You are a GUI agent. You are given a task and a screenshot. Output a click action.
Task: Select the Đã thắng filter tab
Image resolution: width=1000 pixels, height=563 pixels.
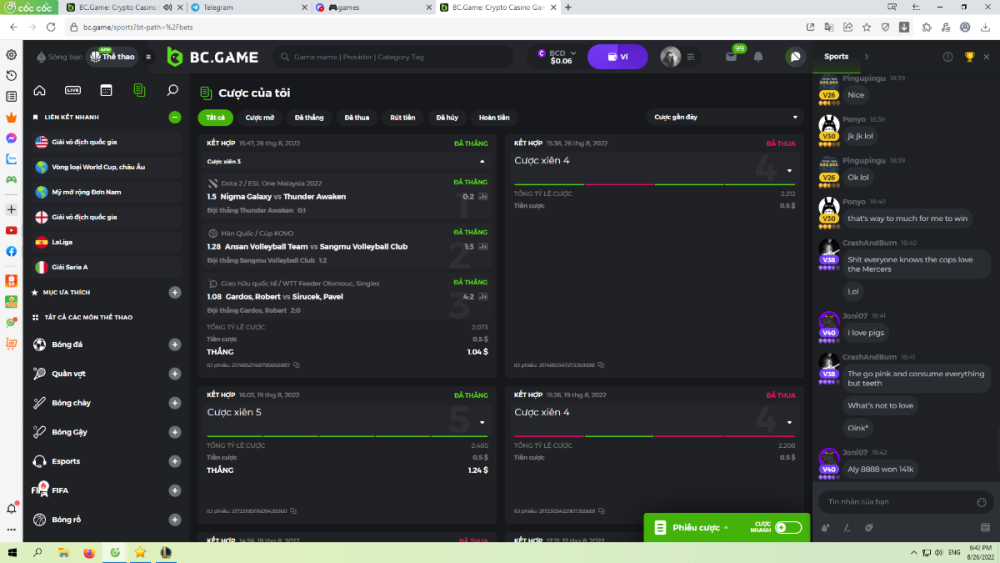coord(309,117)
